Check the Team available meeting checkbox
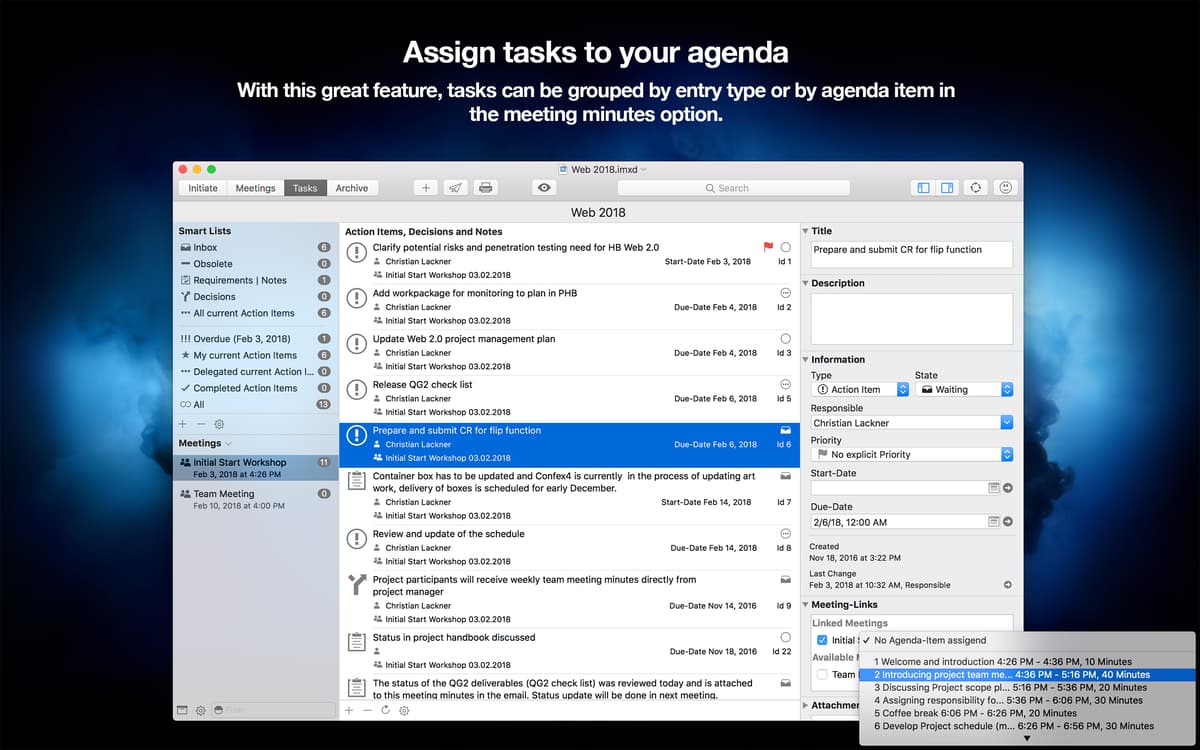This screenshot has width=1200, height=750. pyautogui.click(x=821, y=674)
